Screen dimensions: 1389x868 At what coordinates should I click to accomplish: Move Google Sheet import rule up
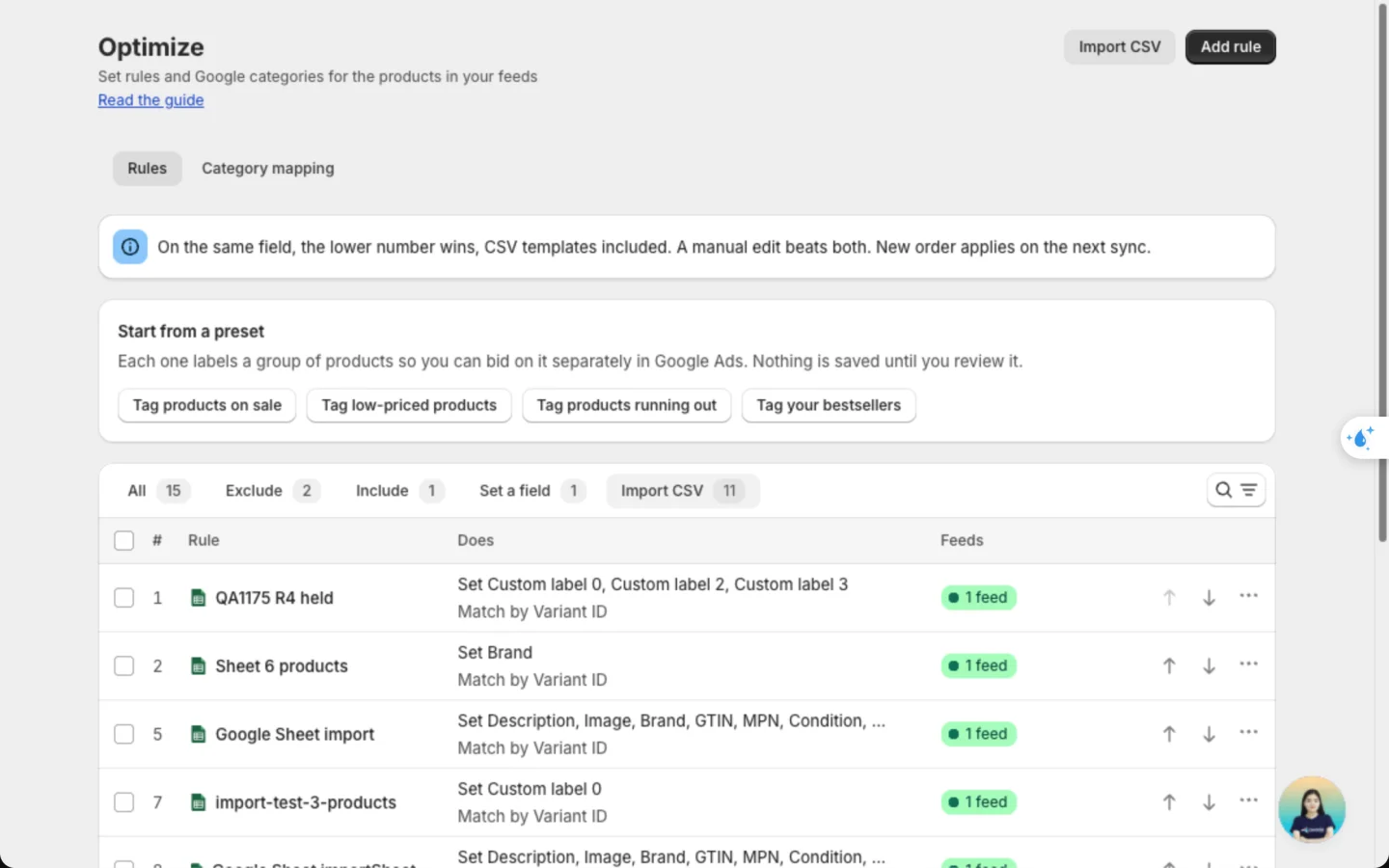point(1169,734)
